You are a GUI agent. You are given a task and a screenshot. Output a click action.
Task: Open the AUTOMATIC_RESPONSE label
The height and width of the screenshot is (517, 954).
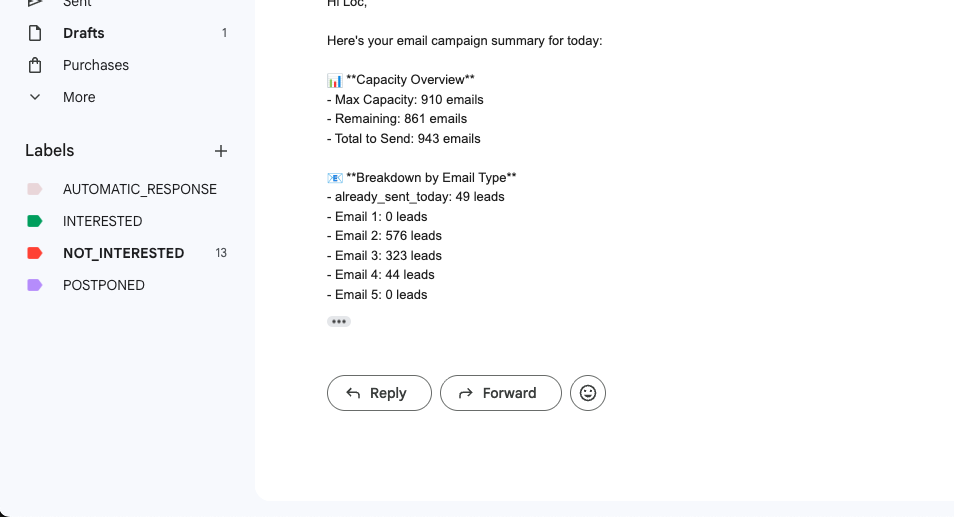pyautogui.click(x=140, y=189)
